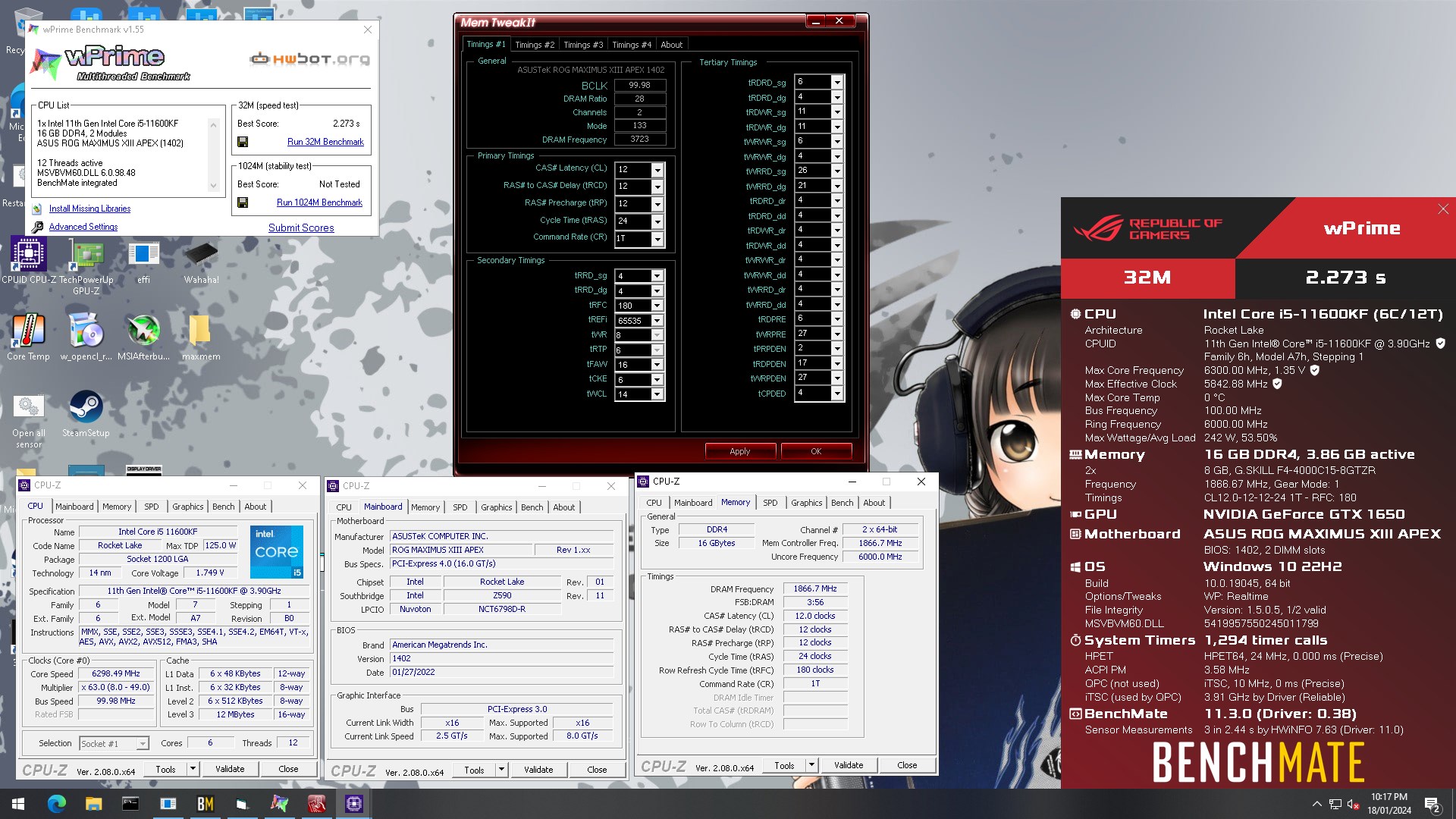Open the About tab in MemTweakIt
This screenshot has height=819, width=1456.
point(672,45)
